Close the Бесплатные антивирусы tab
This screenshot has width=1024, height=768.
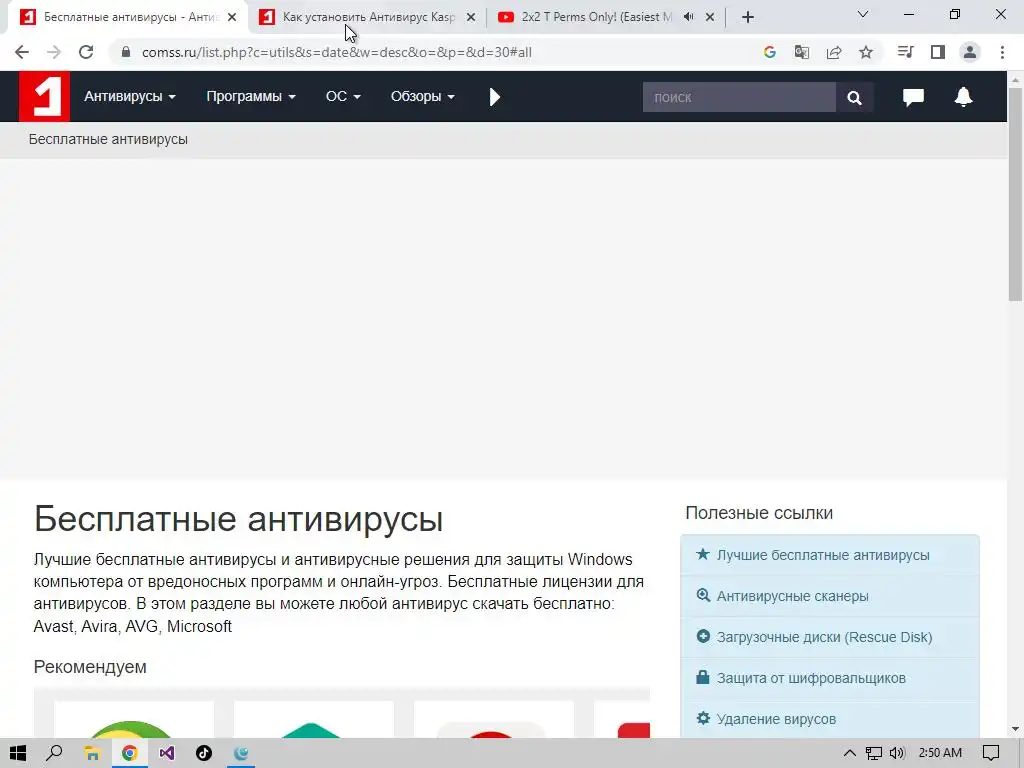[232, 17]
